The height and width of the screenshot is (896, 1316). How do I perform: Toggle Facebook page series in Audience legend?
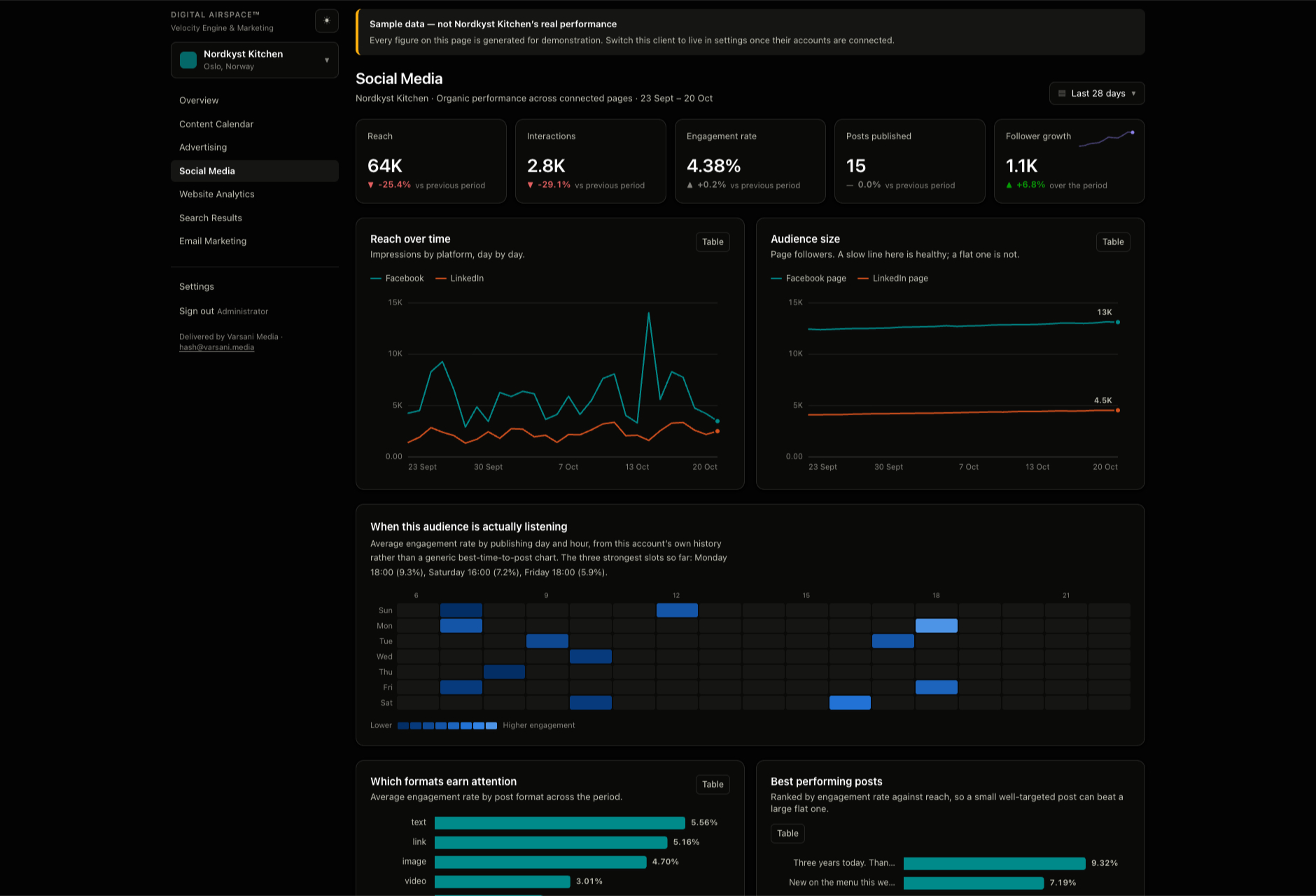click(x=808, y=279)
